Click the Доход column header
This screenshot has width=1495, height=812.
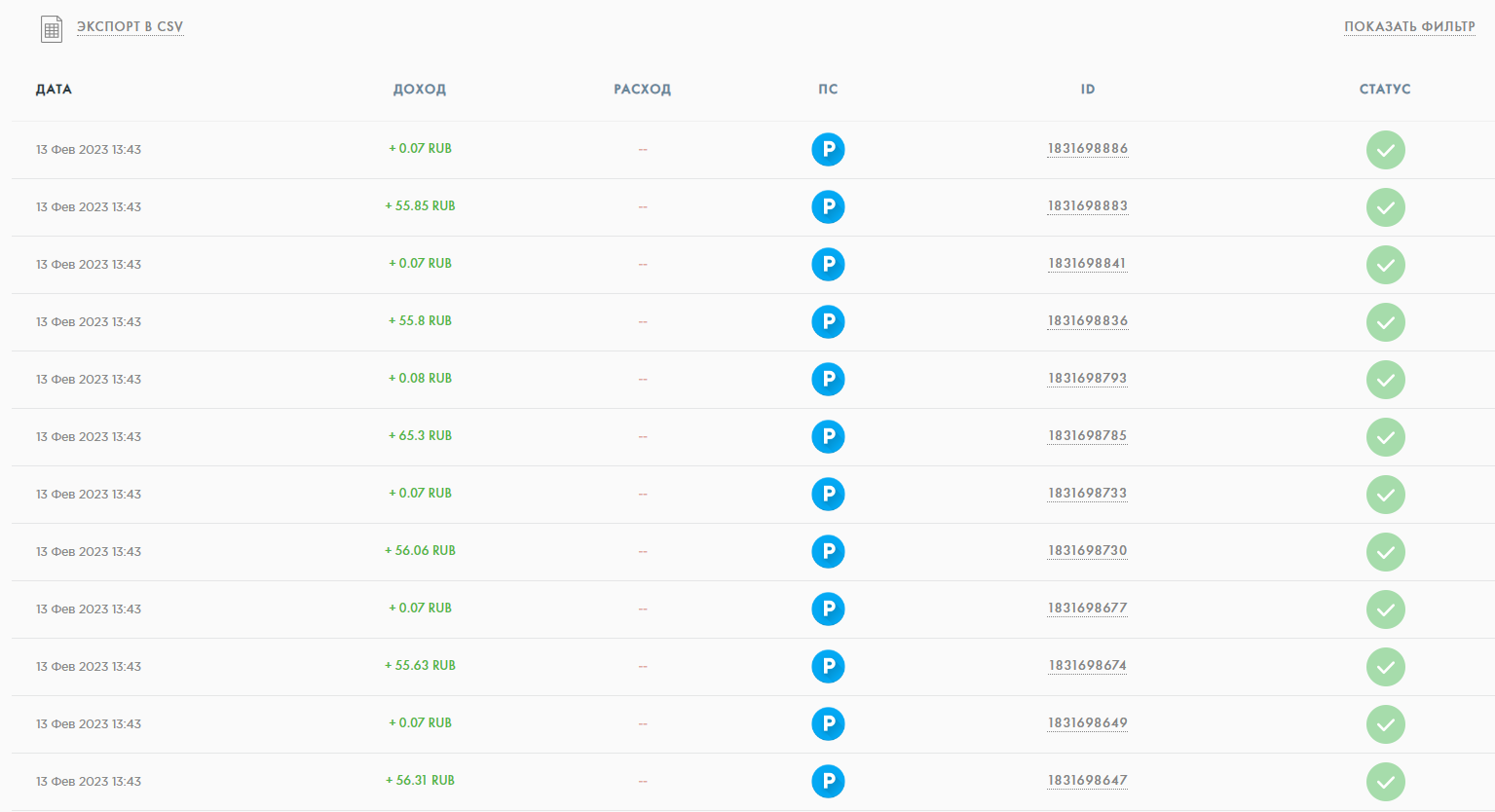tap(420, 90)
